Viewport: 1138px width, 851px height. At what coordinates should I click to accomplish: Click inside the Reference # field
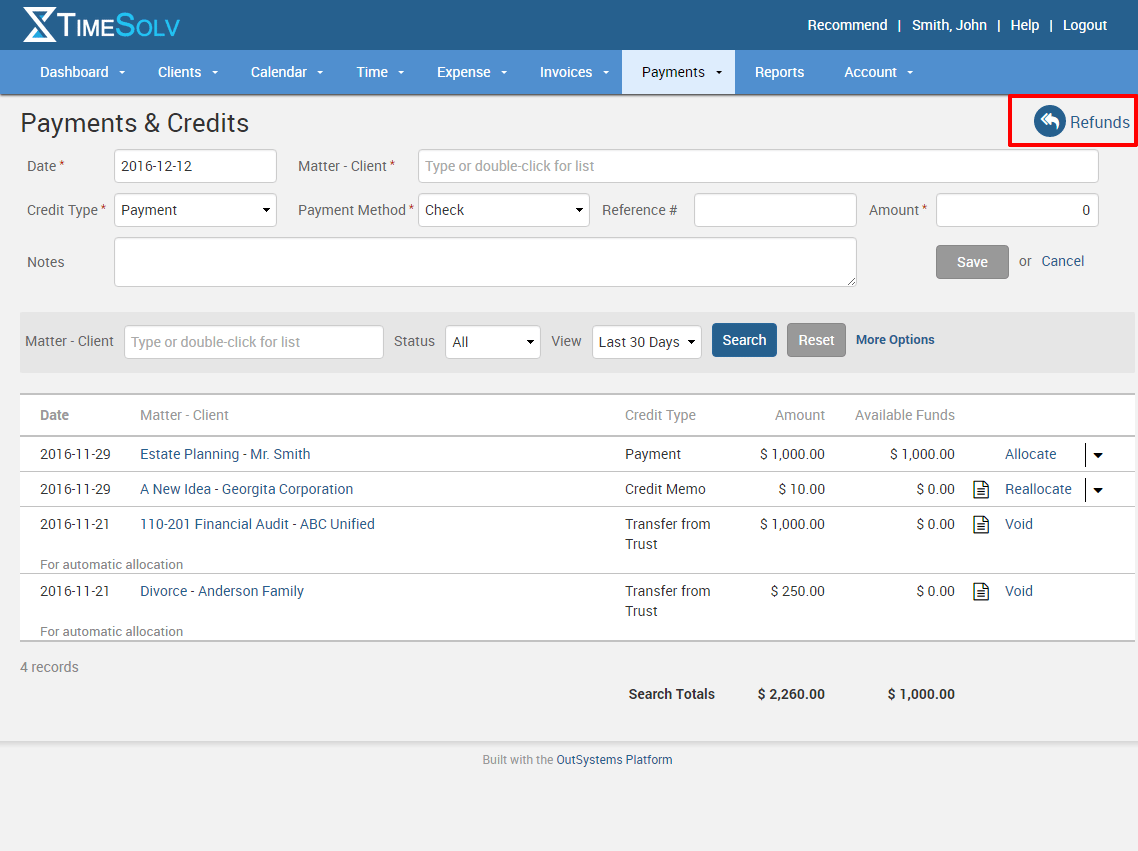pyautogui.click(x=775, y=210)
